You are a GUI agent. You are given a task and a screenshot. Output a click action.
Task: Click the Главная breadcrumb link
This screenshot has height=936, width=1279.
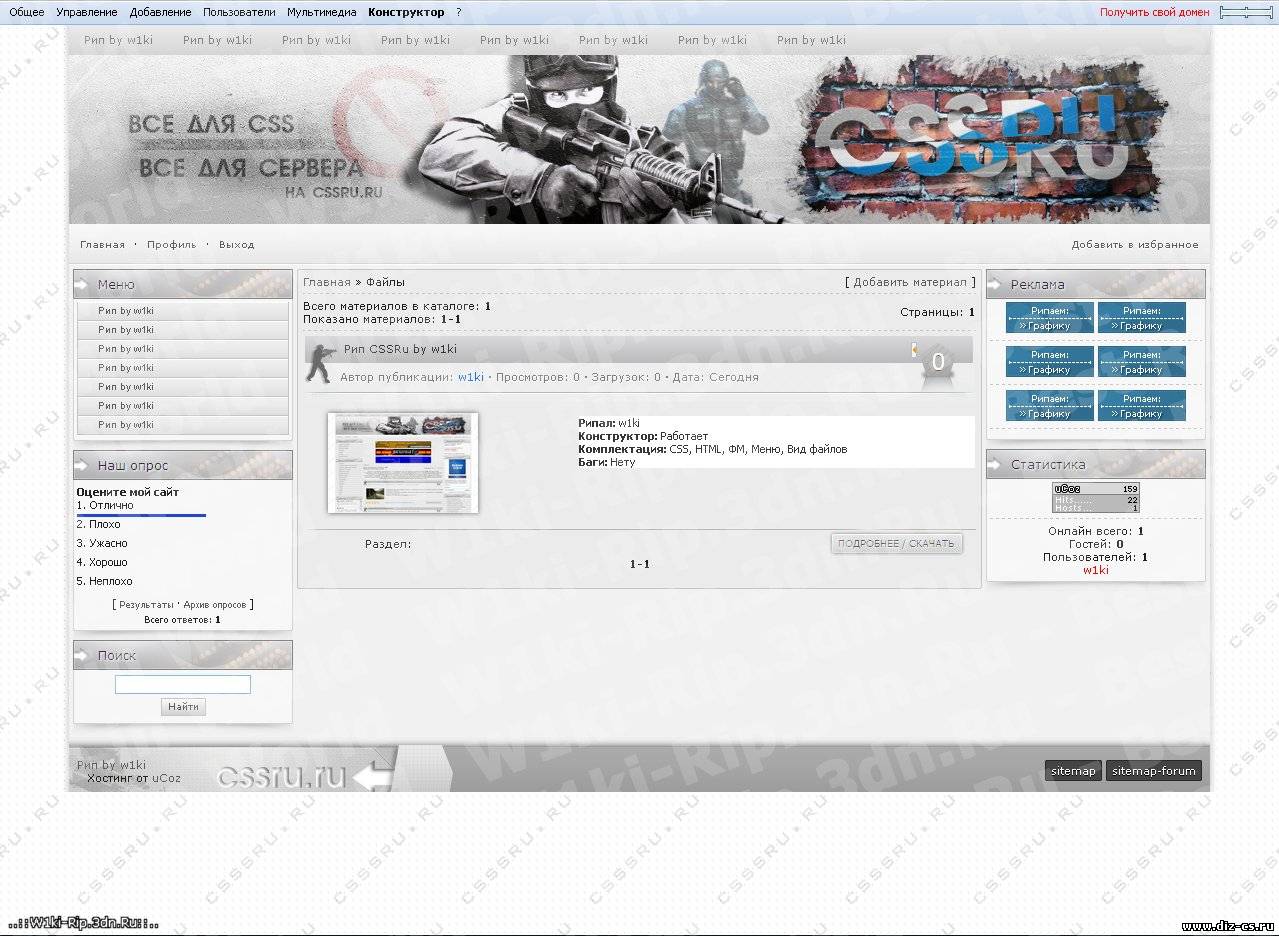(327, 282)
